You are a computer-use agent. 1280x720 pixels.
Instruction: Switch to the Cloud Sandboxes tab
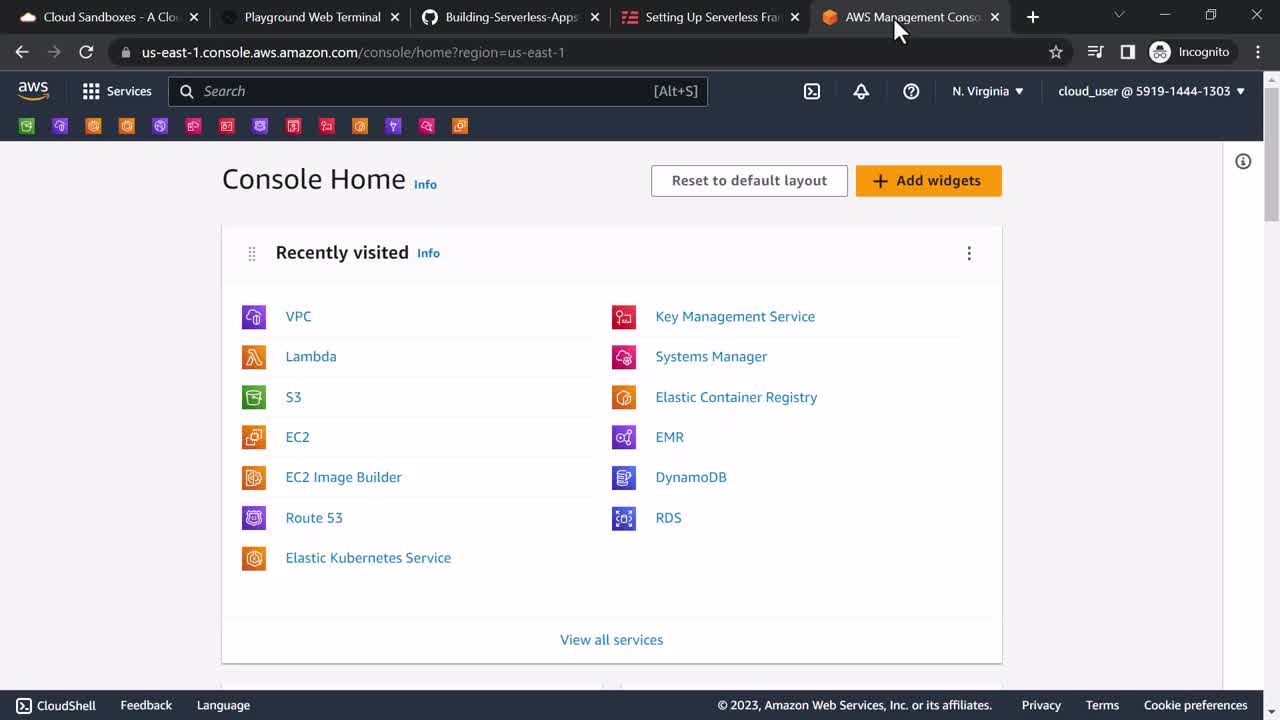point(108,17)
